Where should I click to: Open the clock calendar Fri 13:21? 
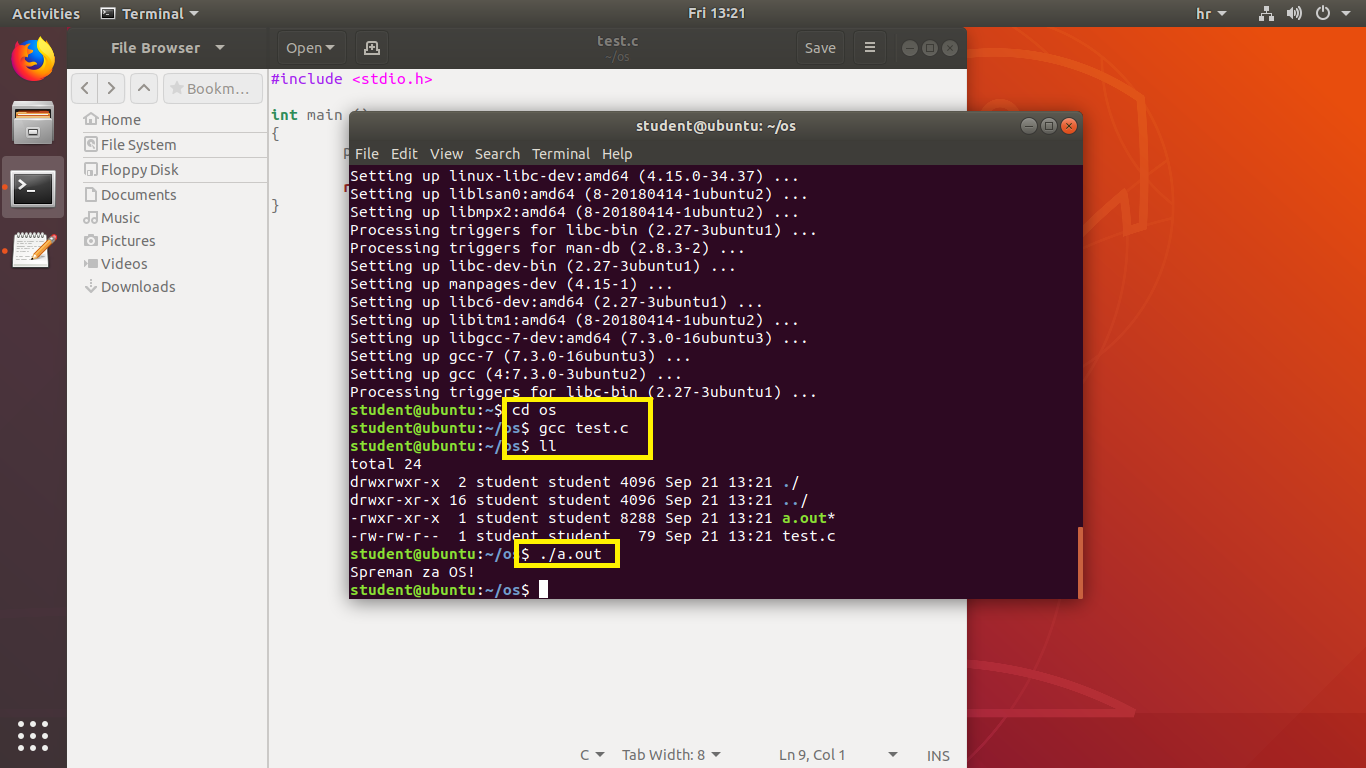717,14
